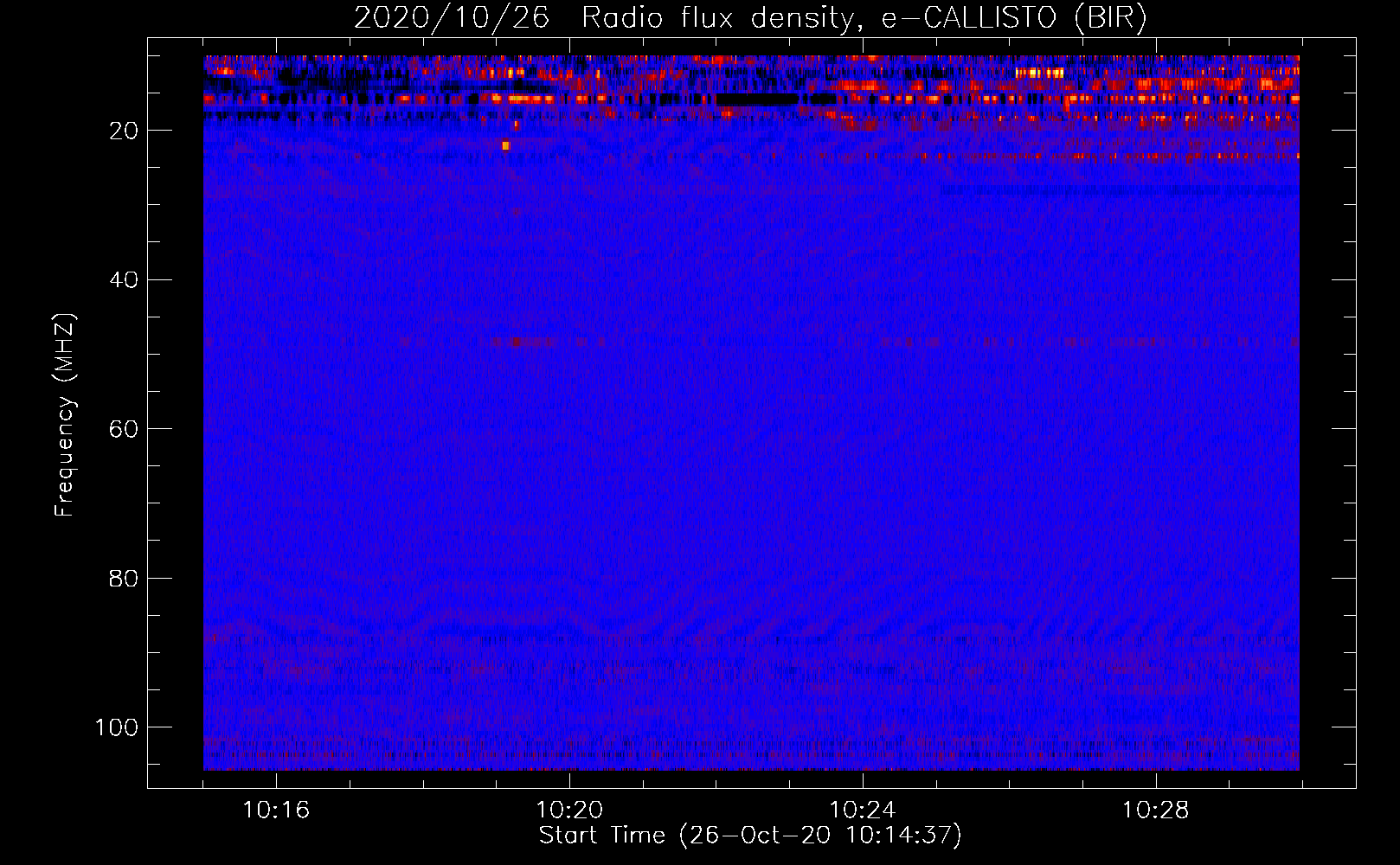Click the "20" frequency tick label
Image resolution: width=1400 pixels, height=865 pixels.
click(x=124, y=131)
